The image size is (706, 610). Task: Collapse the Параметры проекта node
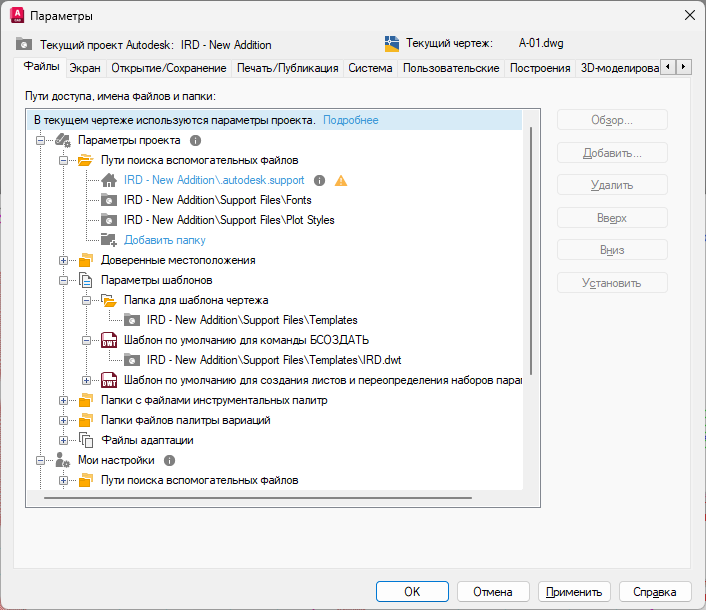pyautogui.click(x=41, y=140)
